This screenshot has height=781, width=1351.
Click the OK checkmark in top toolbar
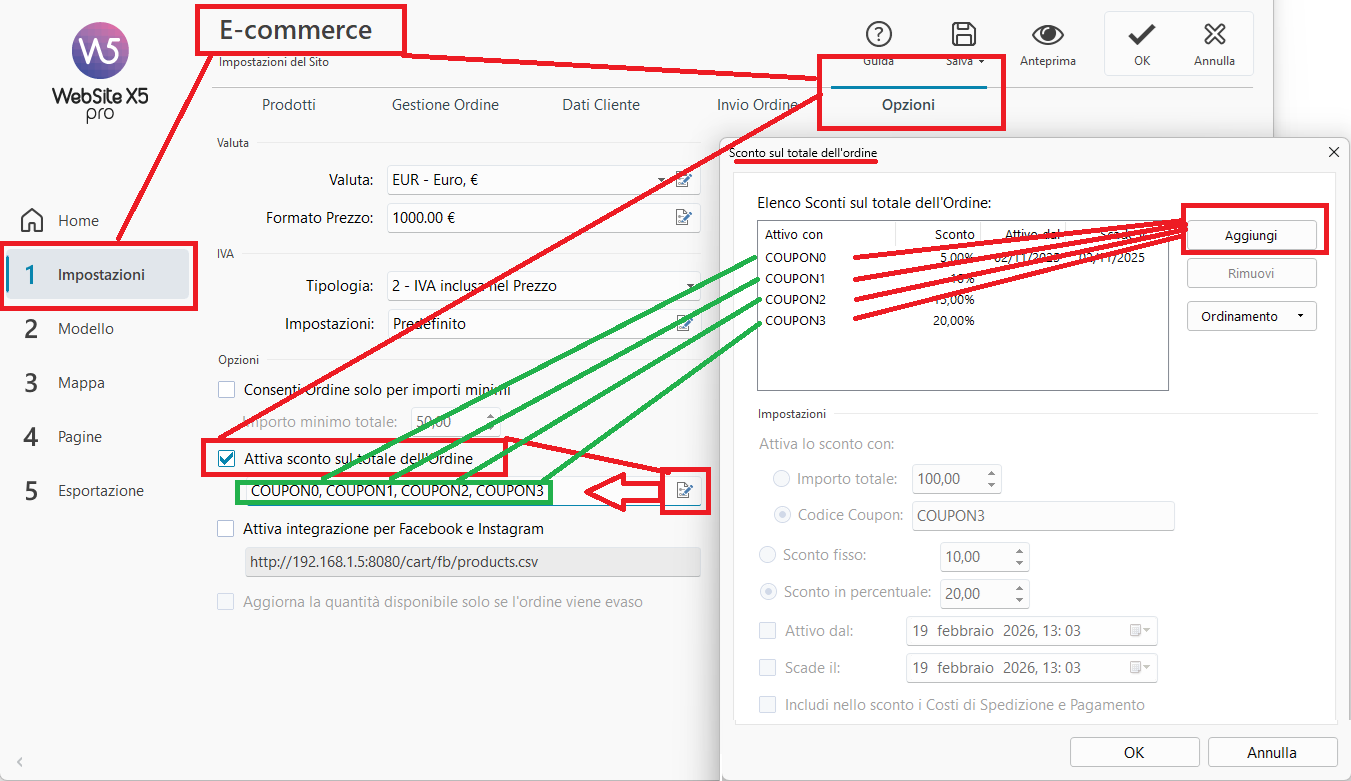tap(1141, 35)
